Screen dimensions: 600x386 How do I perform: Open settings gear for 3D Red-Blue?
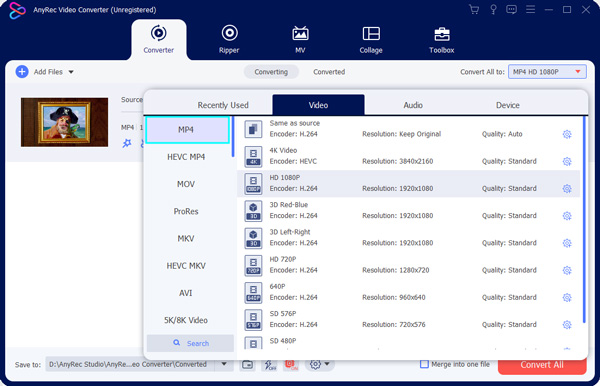pos(567,216)
